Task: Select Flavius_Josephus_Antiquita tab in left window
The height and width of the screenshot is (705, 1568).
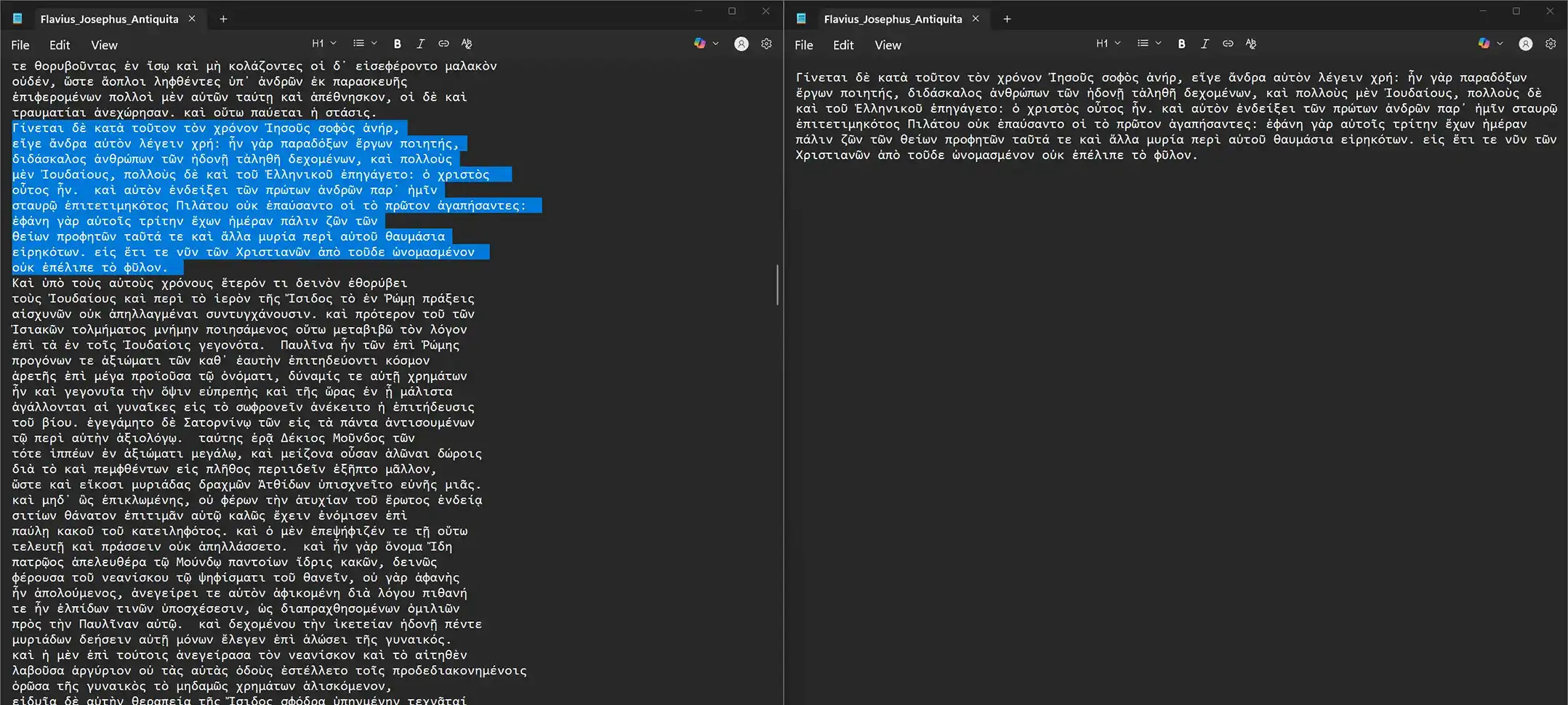Action: coord(109,19)
